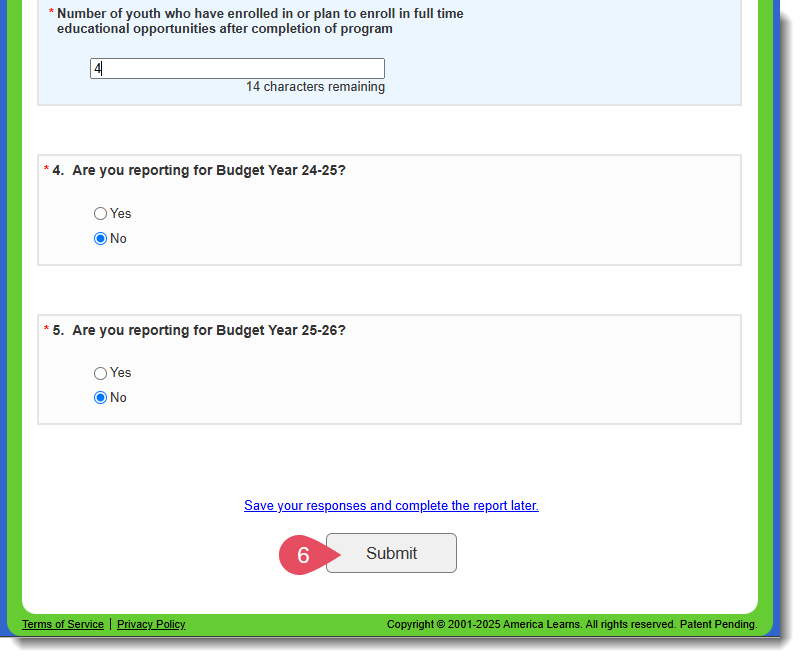Click the 'Number of youth who have enrolled' label

(x=260, y=21)
